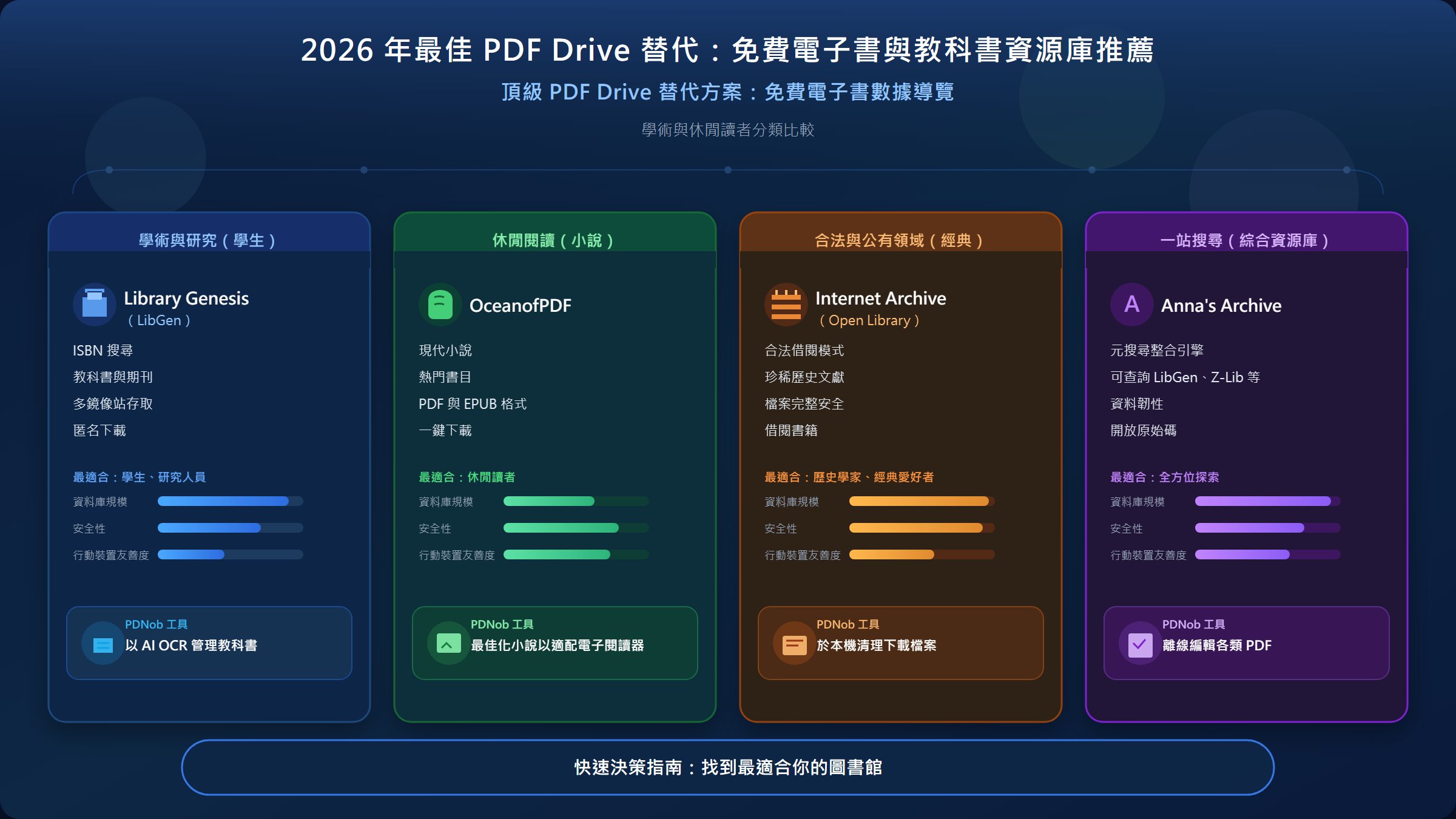Viewport: 1456px width, 819px height.
Task: Click the Library Genesis title text
Action: coord(186,298)
